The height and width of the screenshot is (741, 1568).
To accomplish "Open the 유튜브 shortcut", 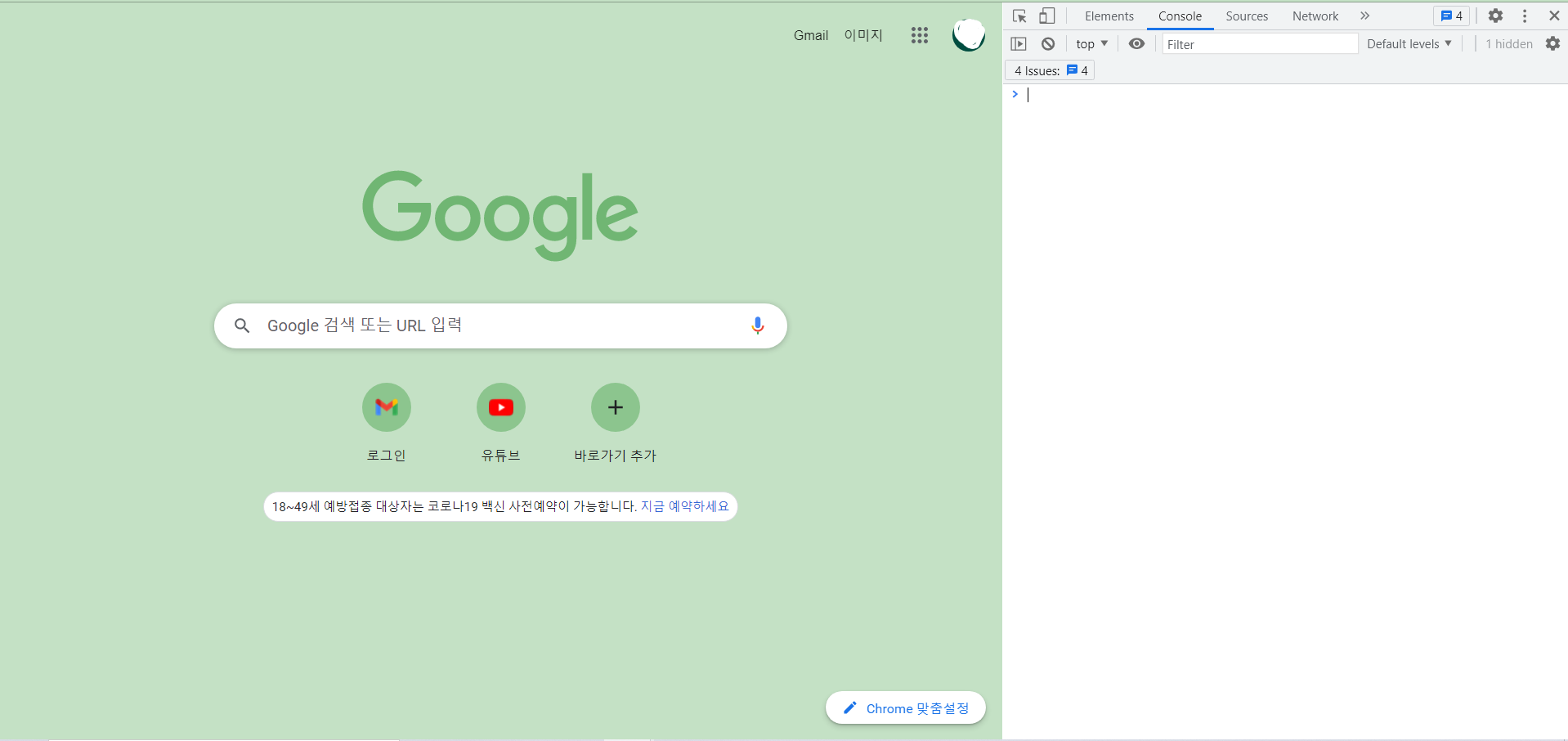I will click(x=501, y=423).
